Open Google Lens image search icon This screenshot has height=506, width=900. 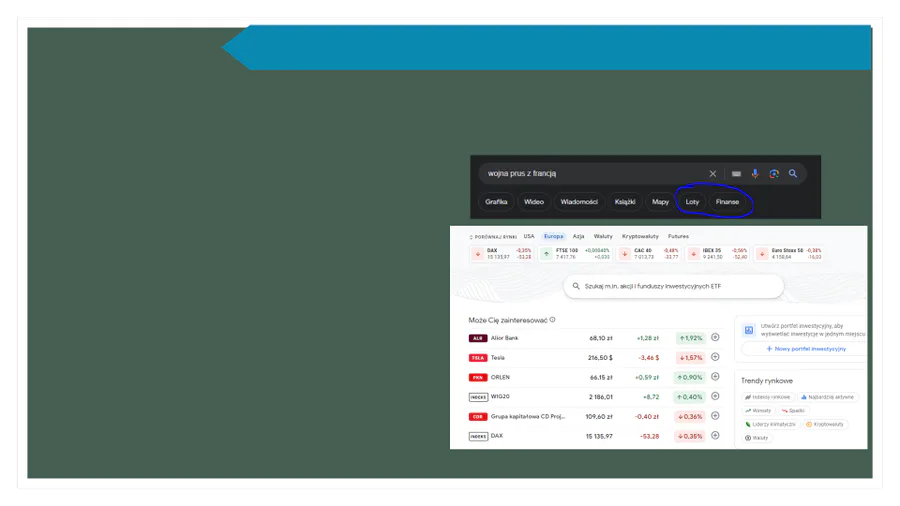pos(774,174)
